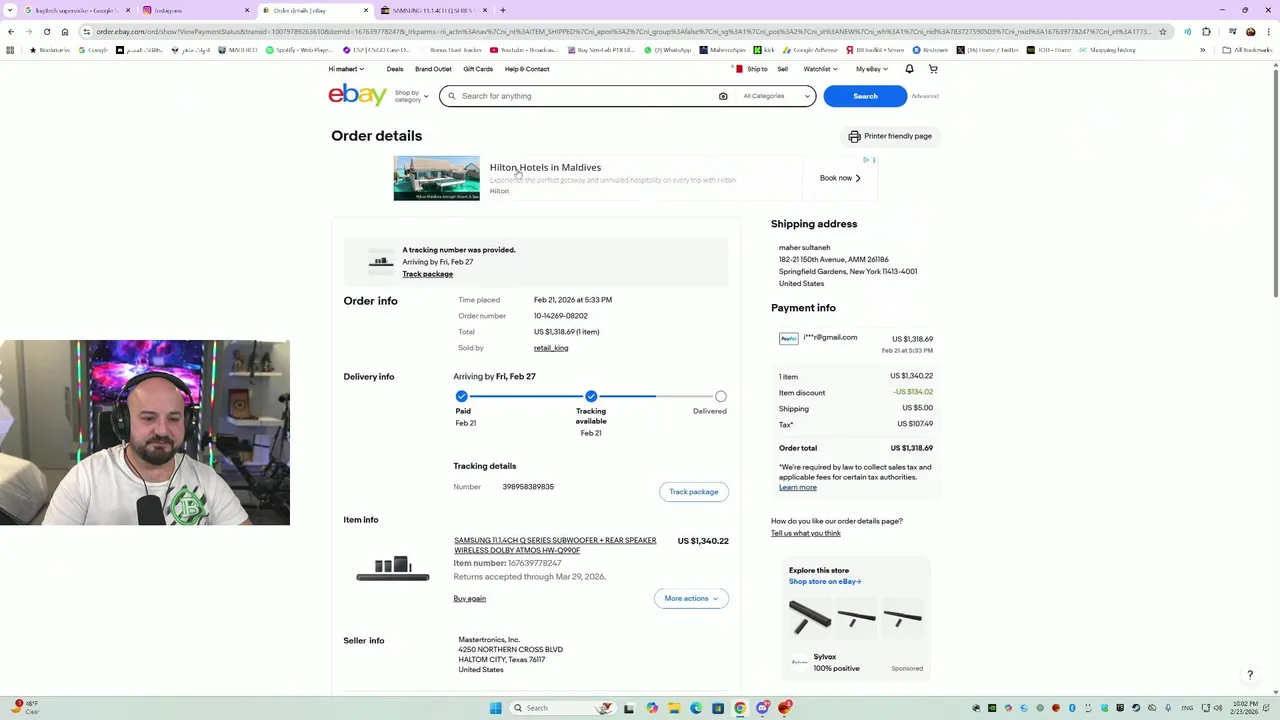Image resolution: width=1280 pixels, height=720 pixels.
Task: Click the blue Search button
Action: coord(865,96)
